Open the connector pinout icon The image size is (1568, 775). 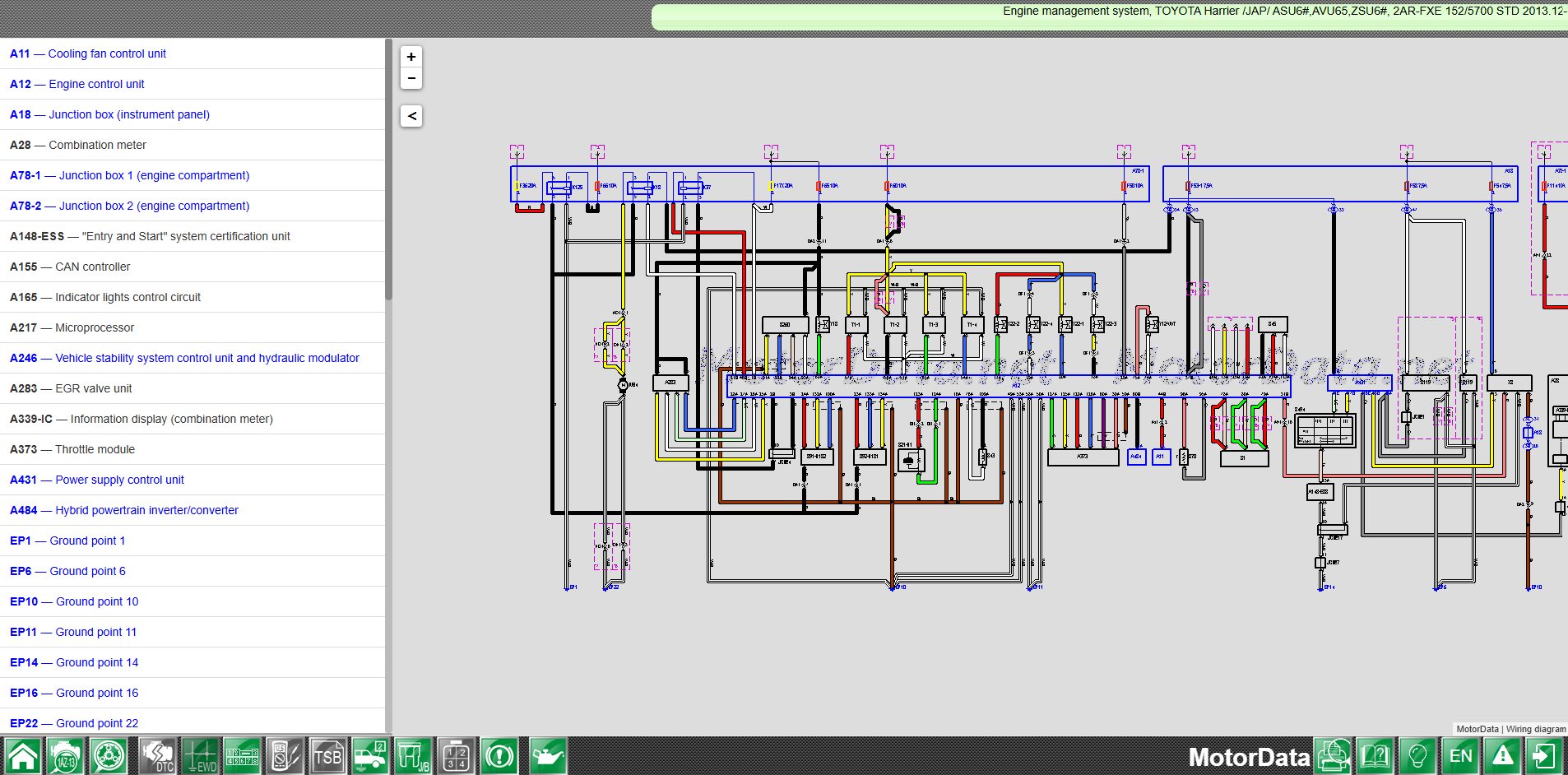click(x=243, y=756)
